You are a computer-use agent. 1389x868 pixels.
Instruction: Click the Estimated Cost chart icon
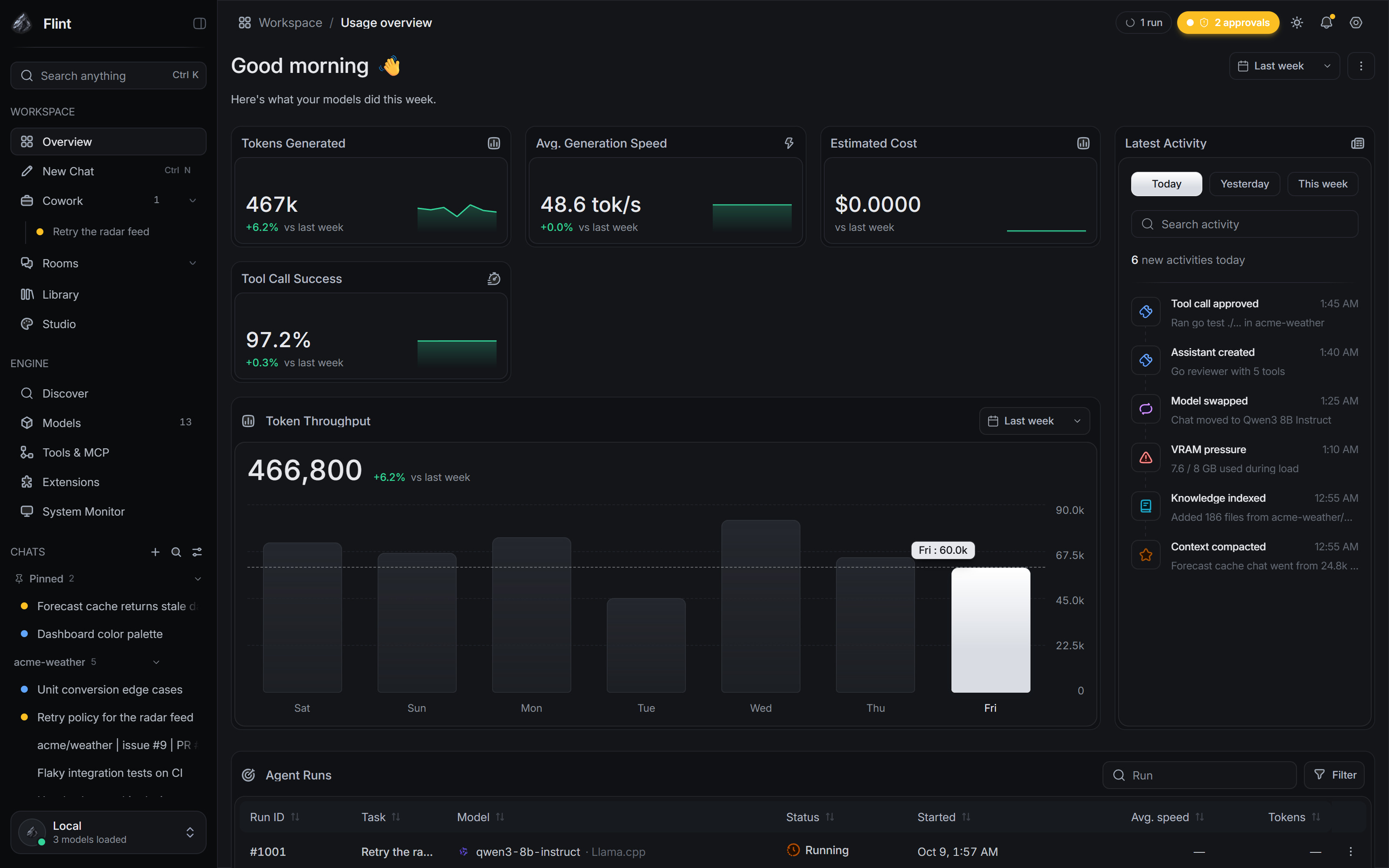tap(1083, 144)
